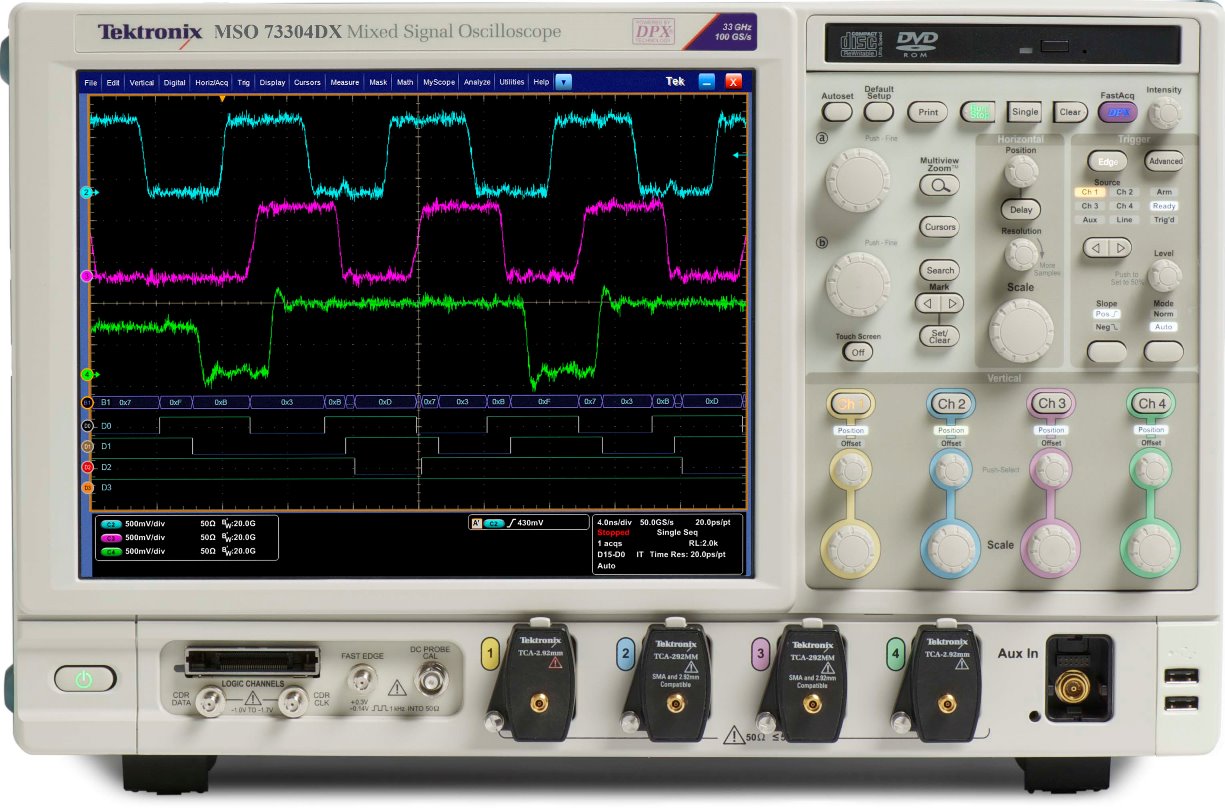Expand the blue menu dropdown arrow after Help
The width and height of the screenshot is (1225, 811).
(563, 82)
